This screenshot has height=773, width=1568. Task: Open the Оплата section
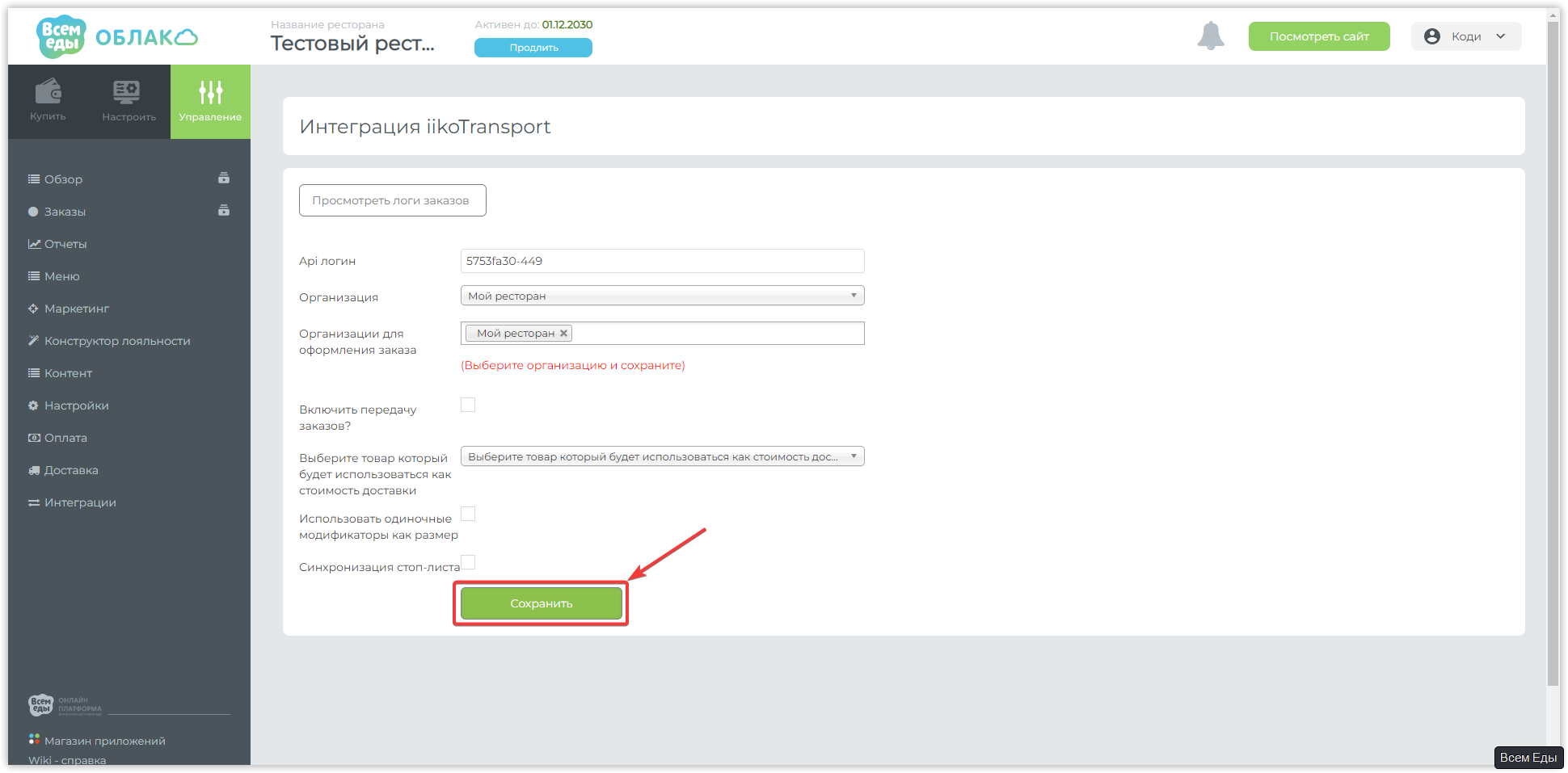65,438
